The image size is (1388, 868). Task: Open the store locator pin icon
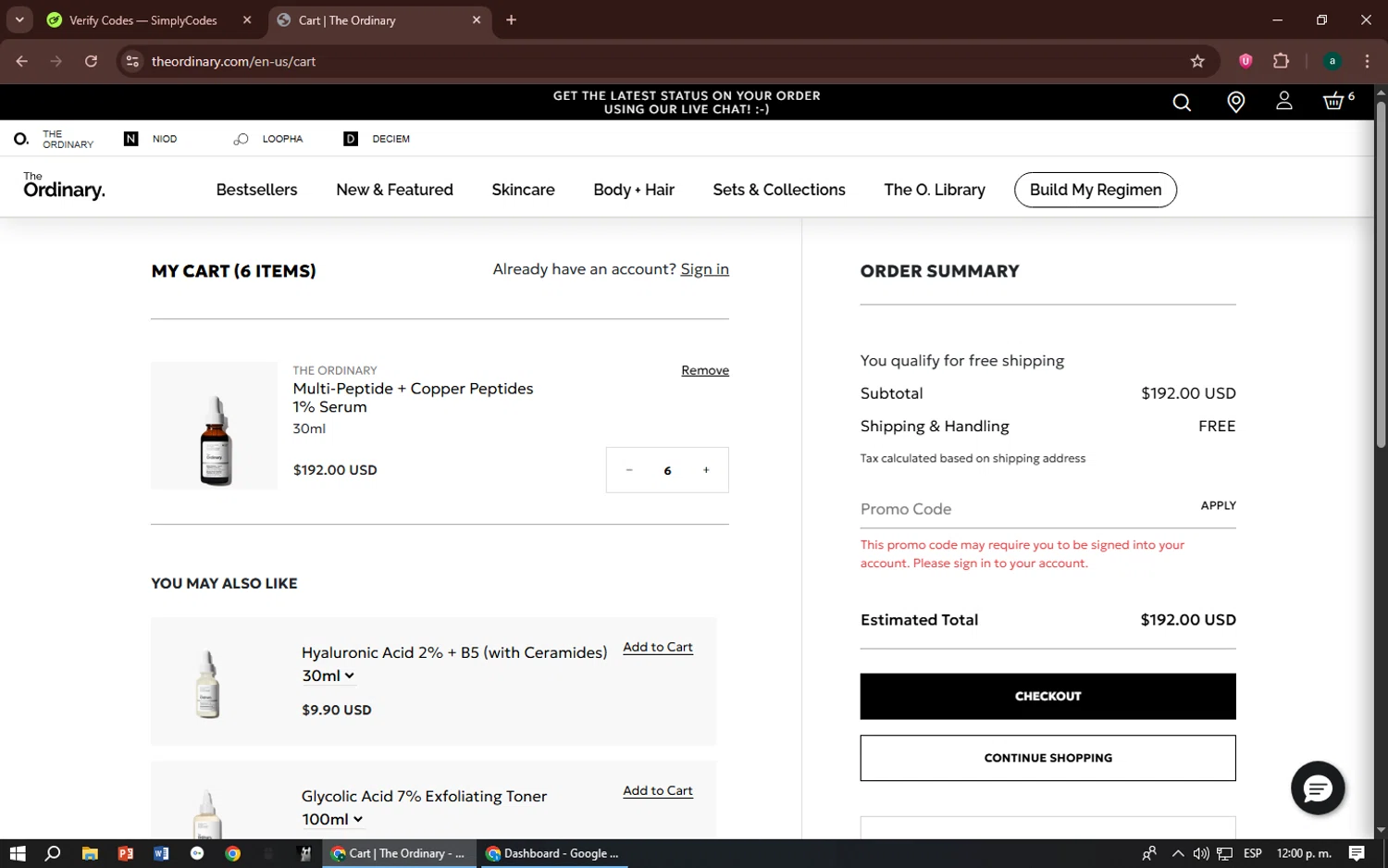coord(1235,102)
